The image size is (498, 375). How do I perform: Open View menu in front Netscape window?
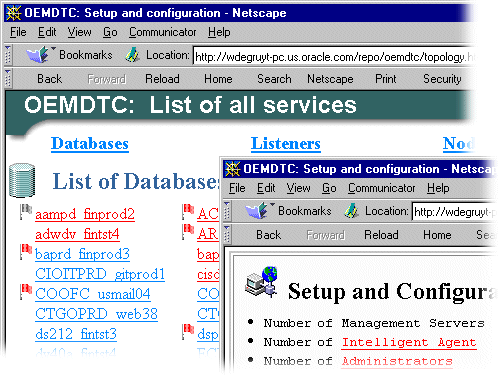pos(298,188)
